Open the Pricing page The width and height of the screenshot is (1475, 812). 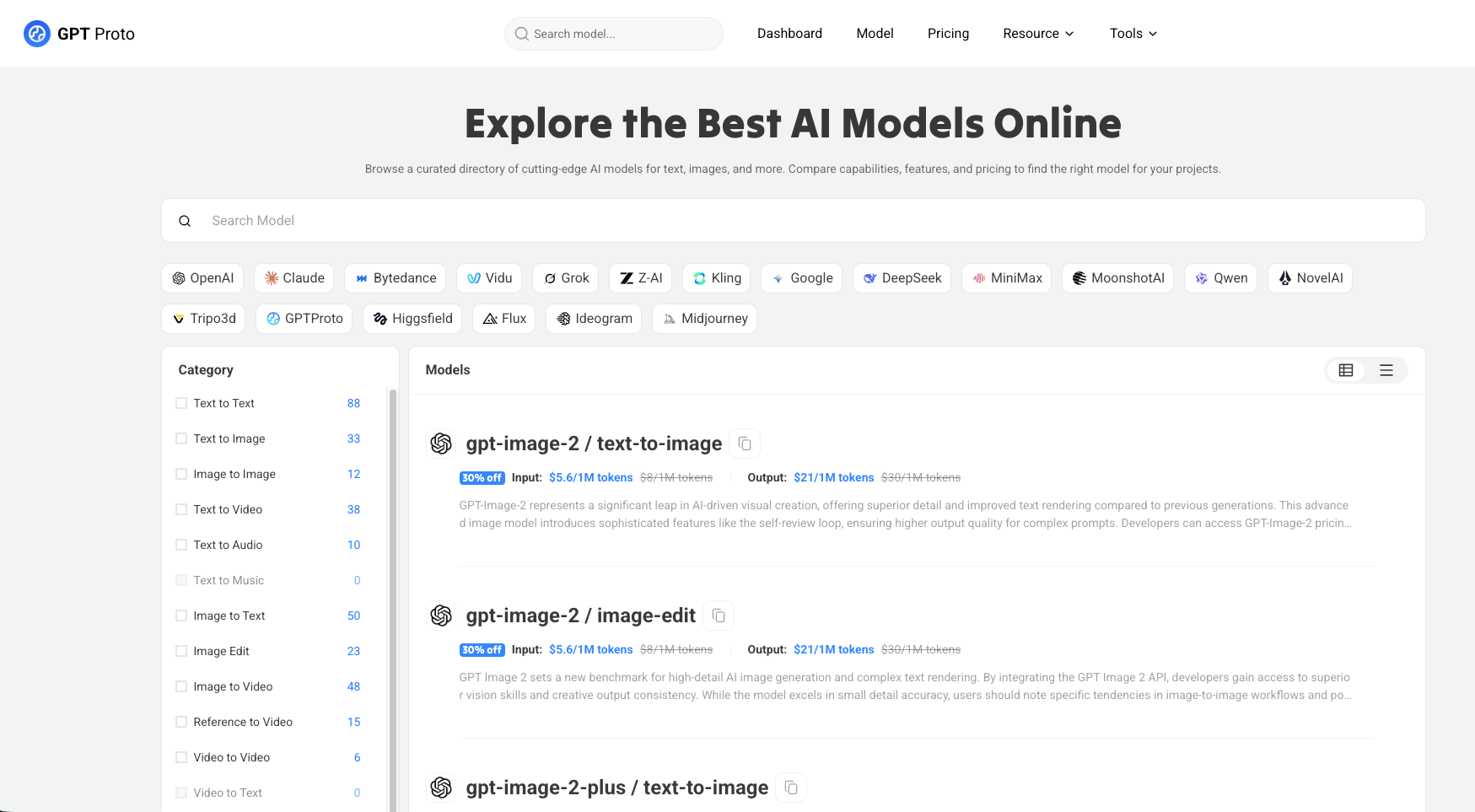[x=948, y=34]
